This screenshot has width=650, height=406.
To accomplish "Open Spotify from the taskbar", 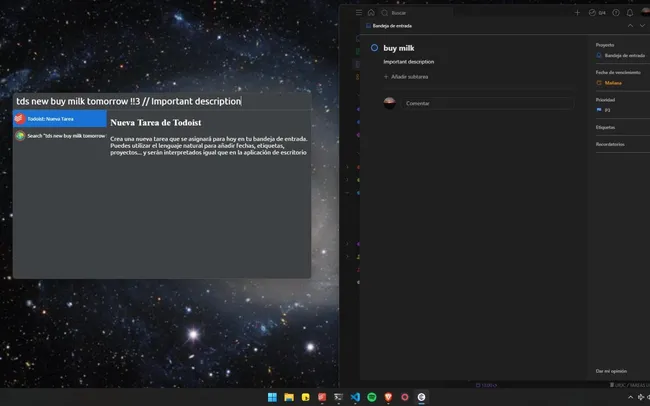I will pyautogui.click(x=372, y=397).
